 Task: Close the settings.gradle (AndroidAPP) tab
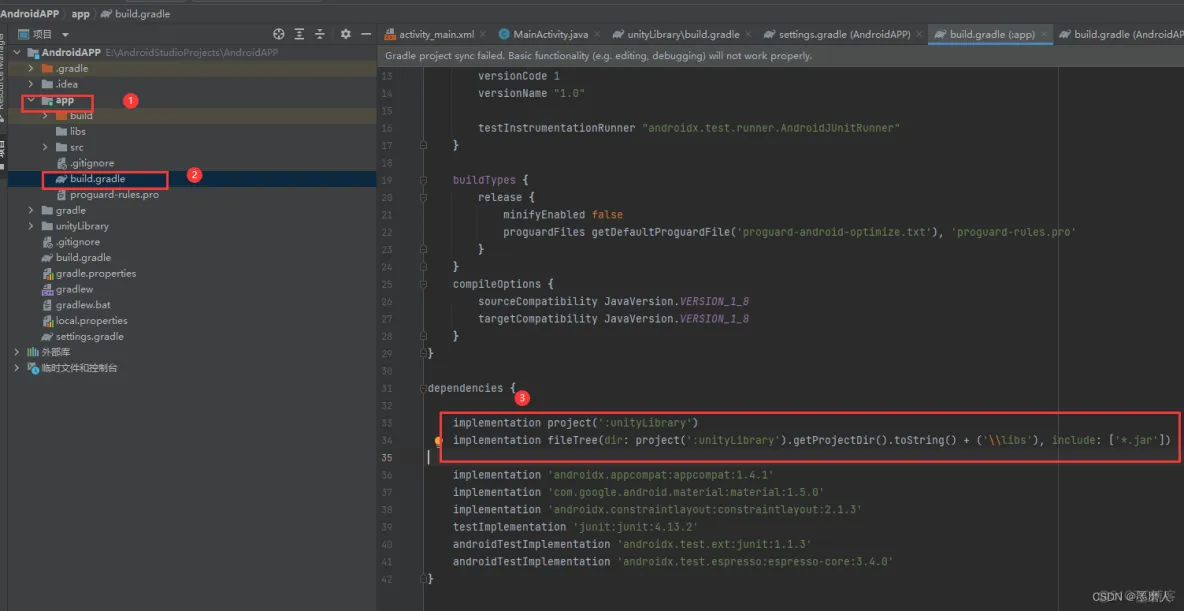point(918,35)
